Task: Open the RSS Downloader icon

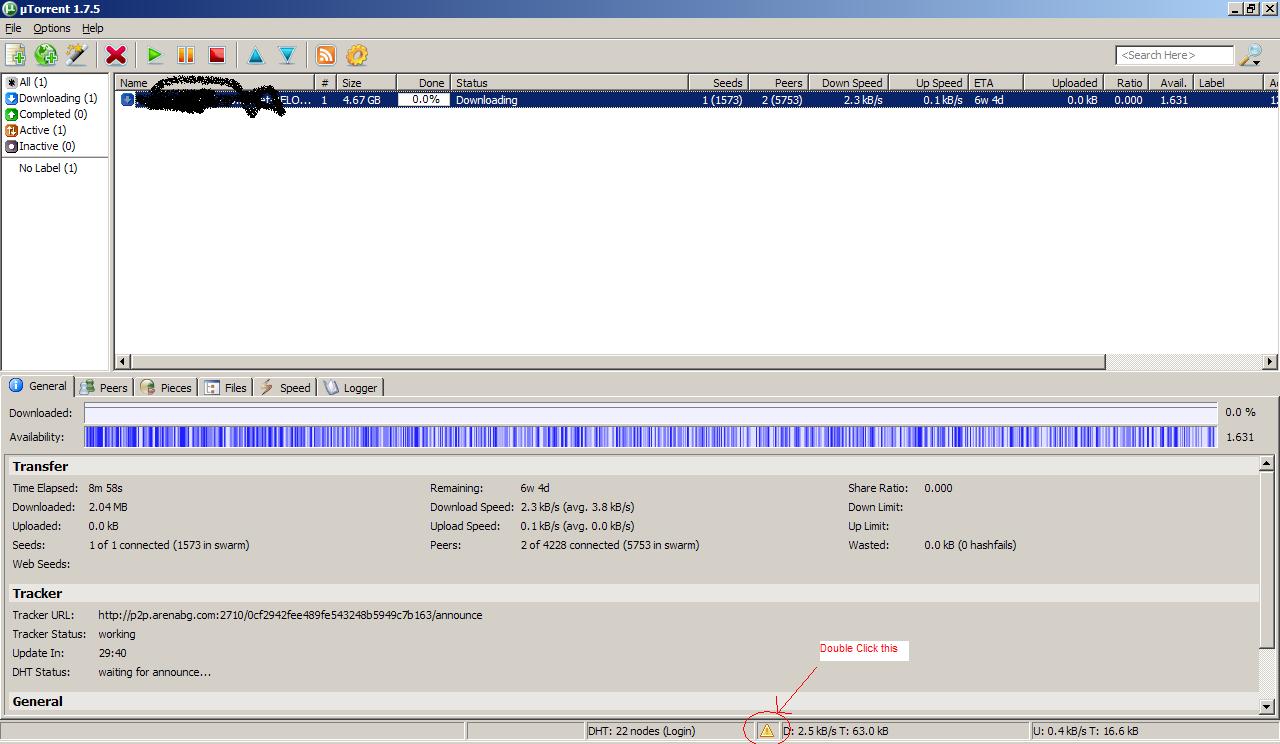Action: pos(326,55)
